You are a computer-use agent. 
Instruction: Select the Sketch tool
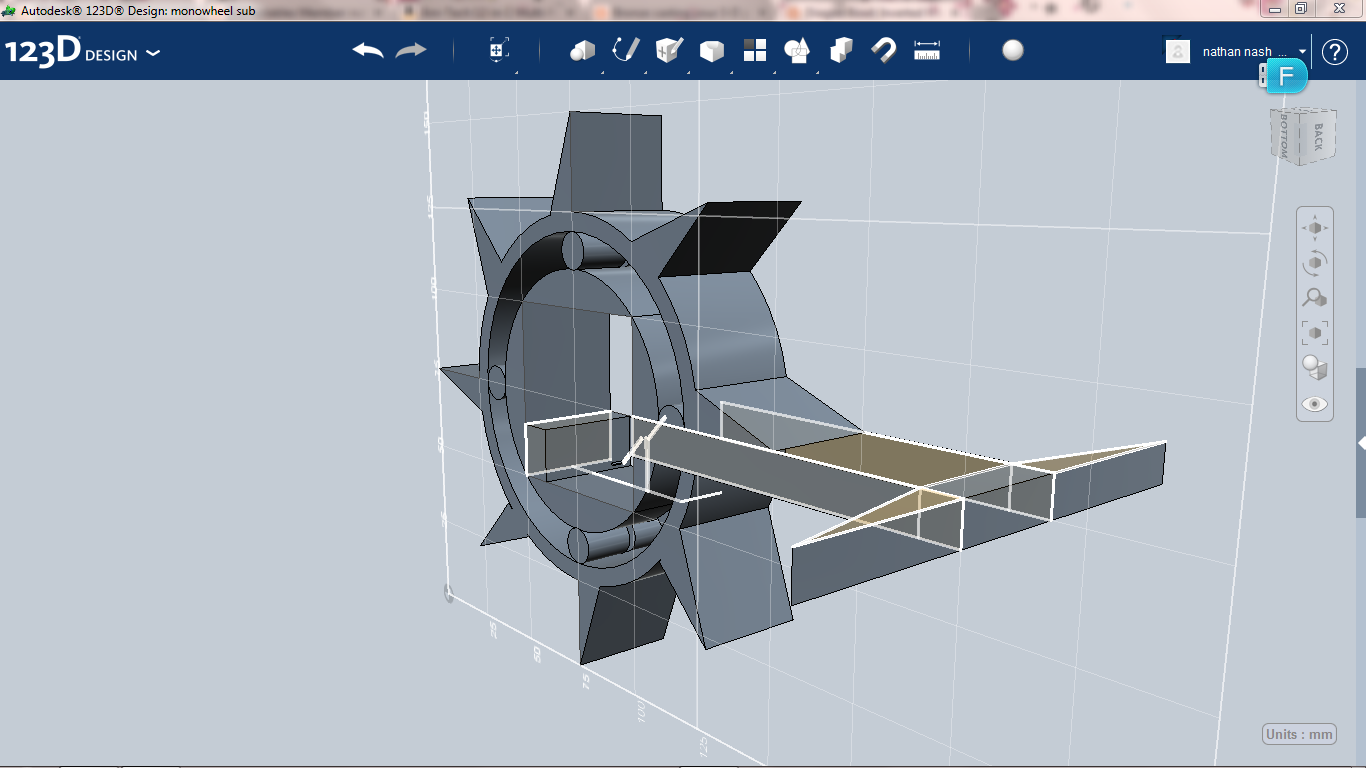tap(626, 50)
